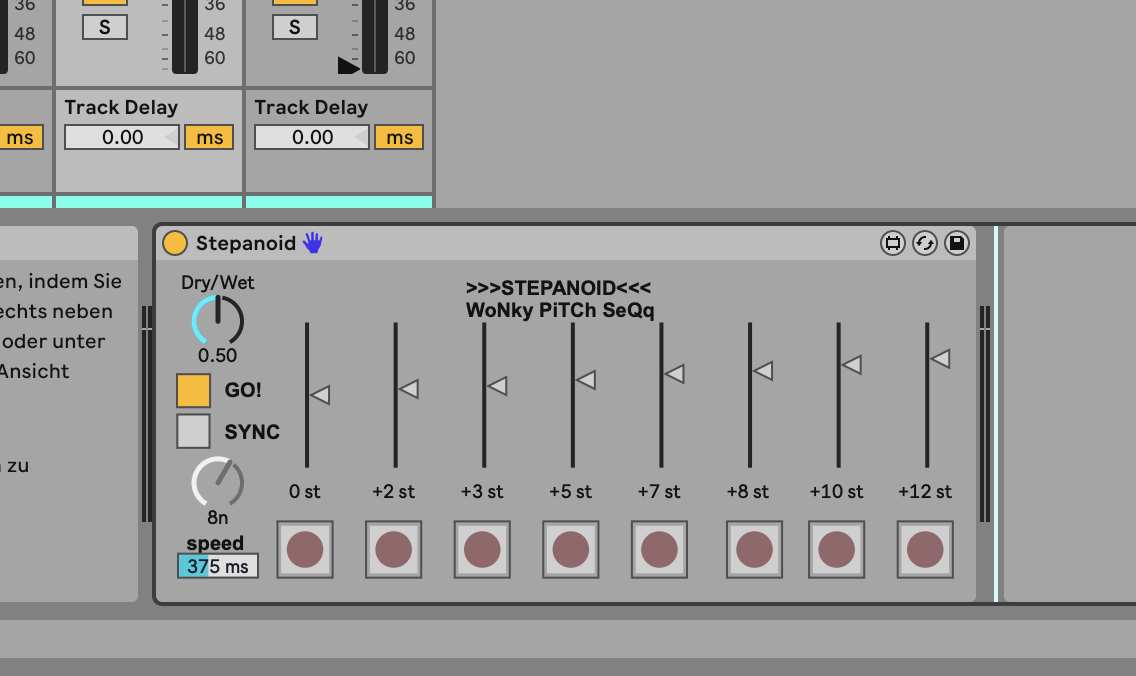Toggle the GO! button

click(194, 391)
